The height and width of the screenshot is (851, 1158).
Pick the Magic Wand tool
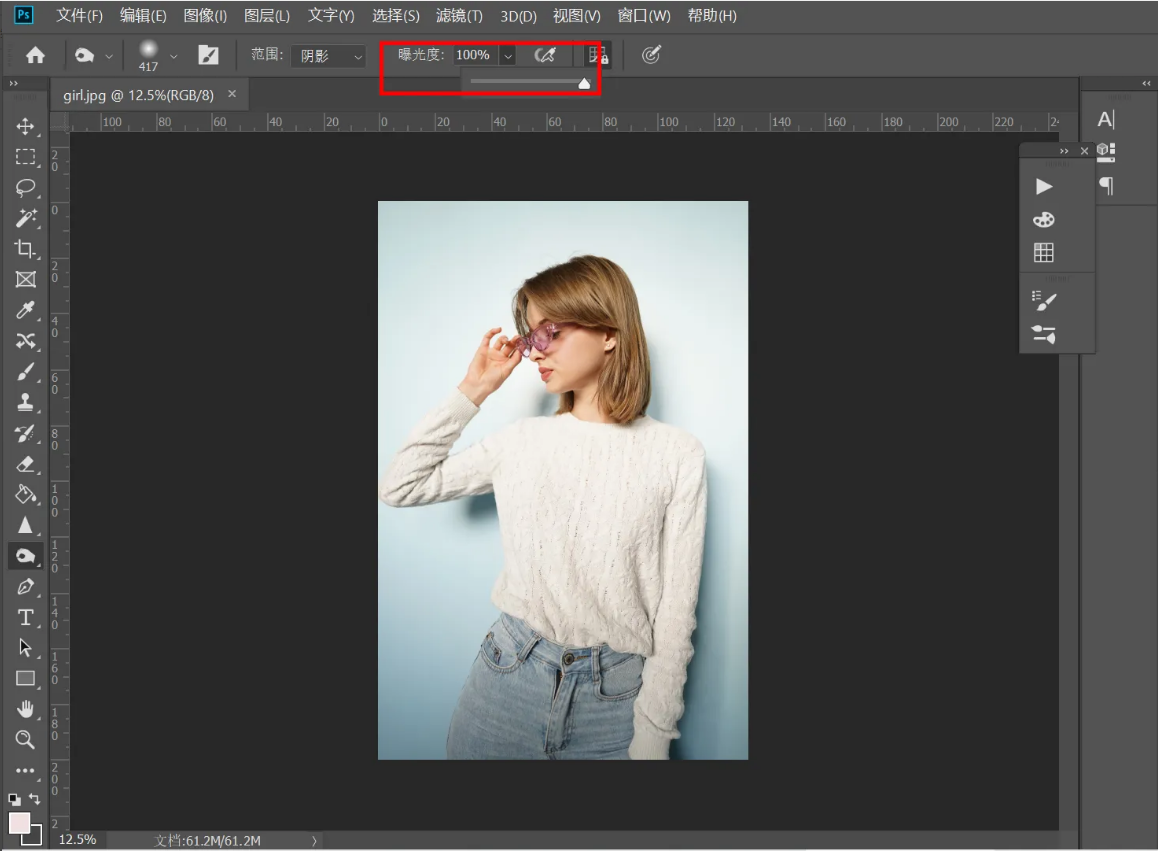[x=25, y=218]
